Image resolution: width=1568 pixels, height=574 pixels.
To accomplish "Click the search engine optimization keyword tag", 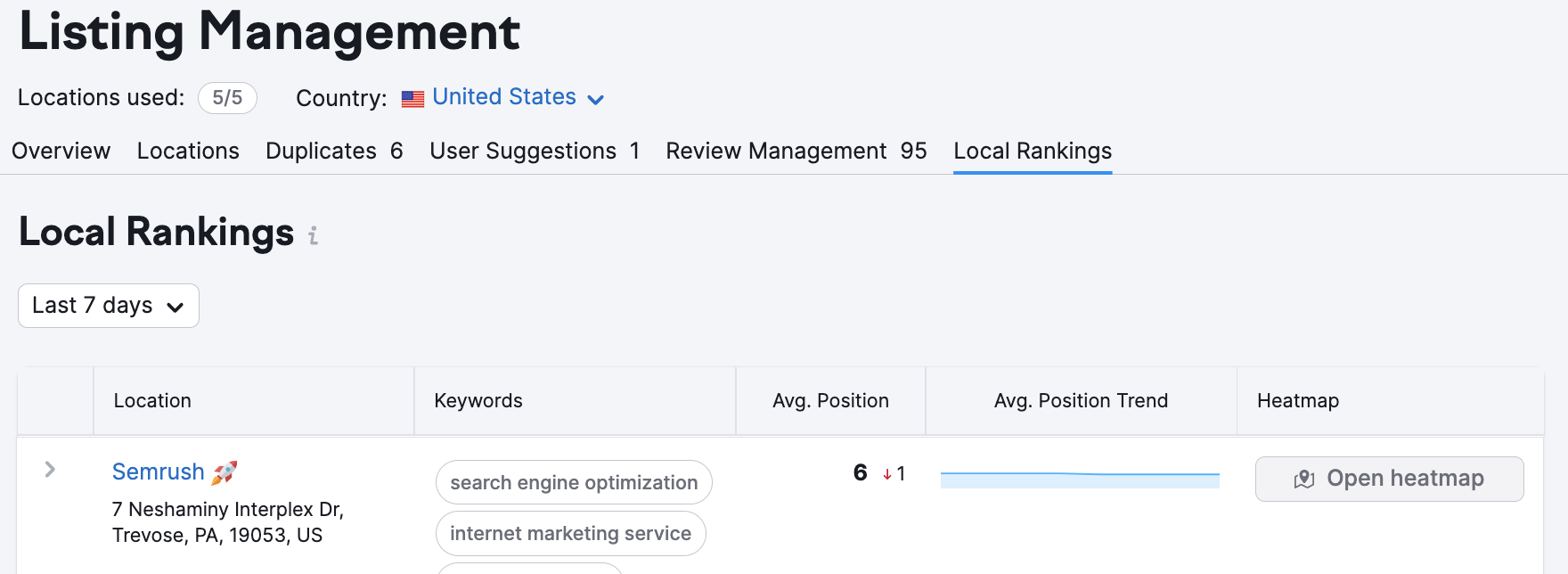I will click(574, 483).
